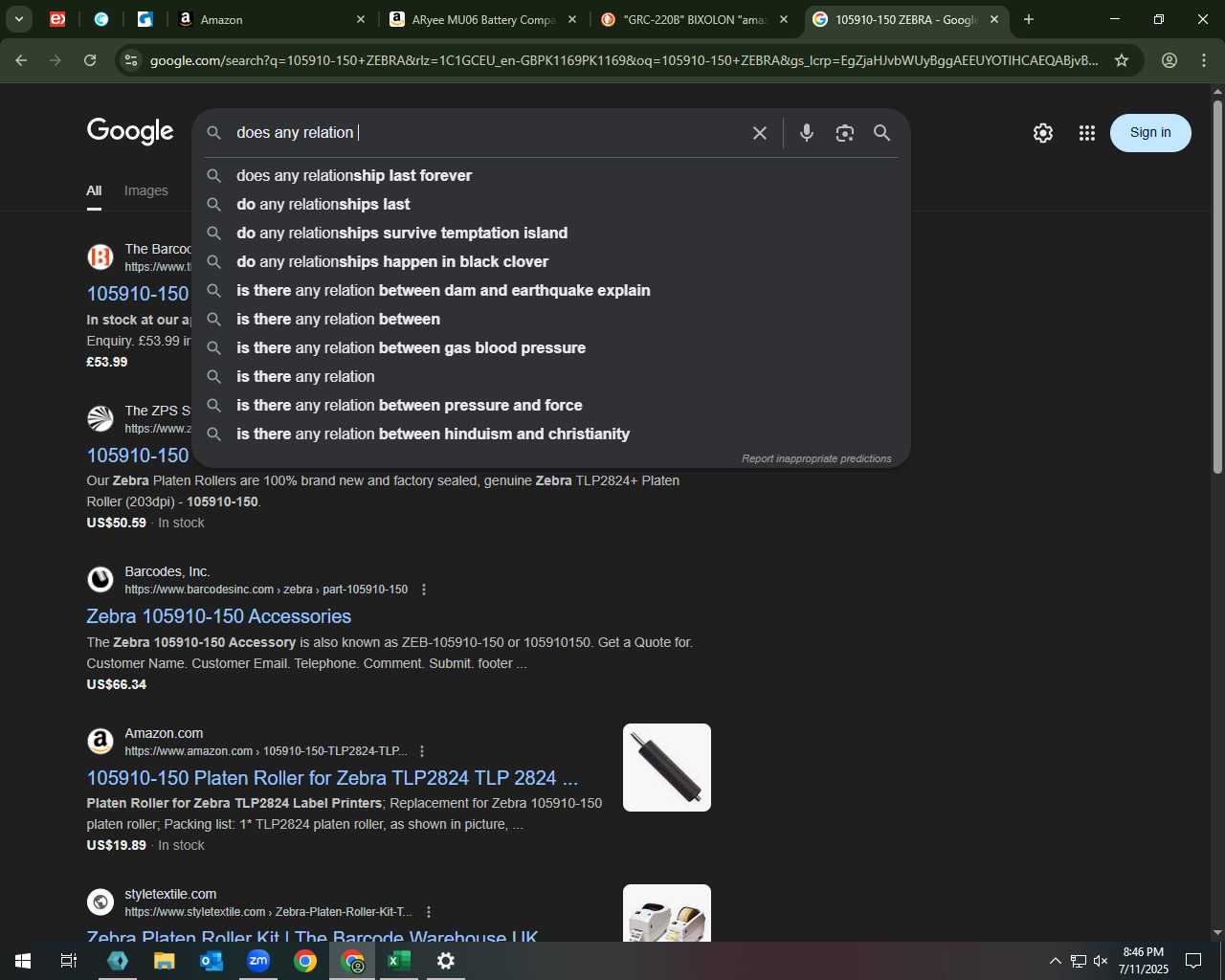Click the muted volume tray icon
The height and width of the screenshot is (980, 1225).
(1101, 961)
